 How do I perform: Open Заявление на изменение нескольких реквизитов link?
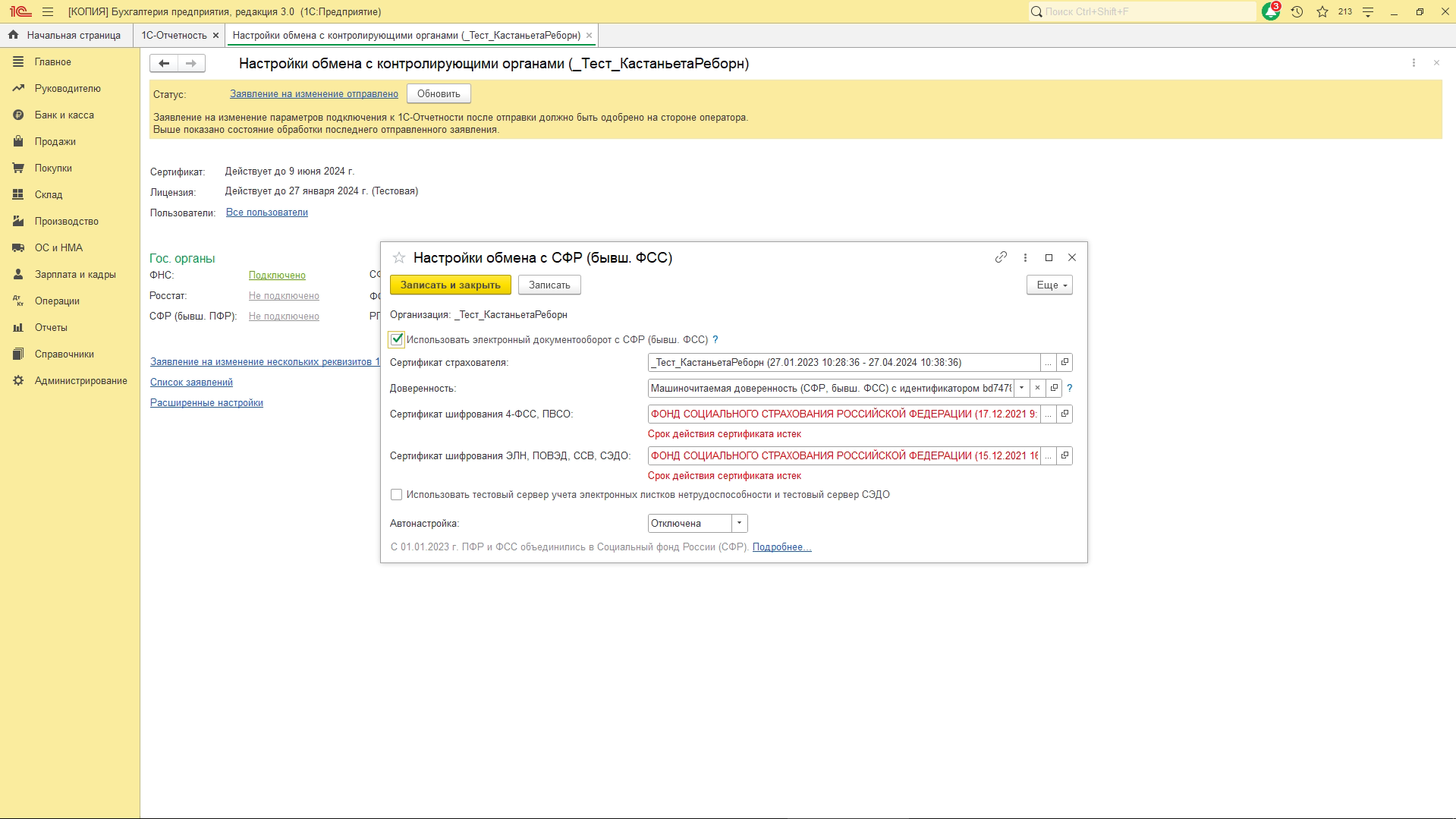tap(265, 362)
